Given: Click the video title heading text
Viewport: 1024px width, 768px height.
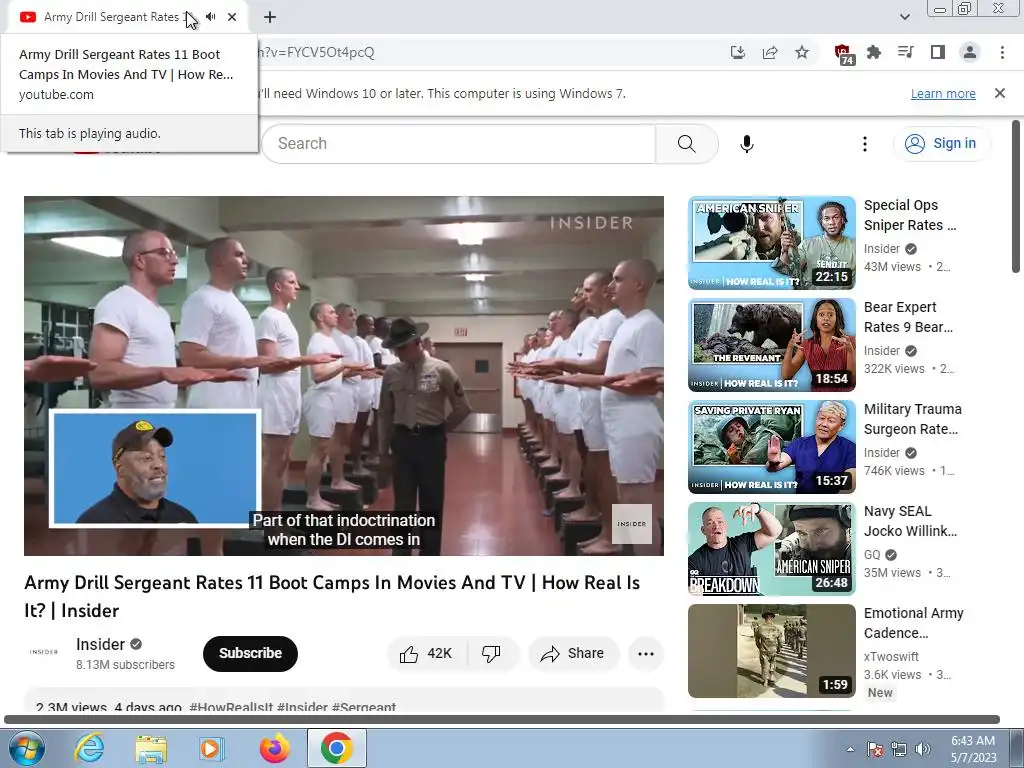Looking at the screenshot, I should (x=332, y=596).
